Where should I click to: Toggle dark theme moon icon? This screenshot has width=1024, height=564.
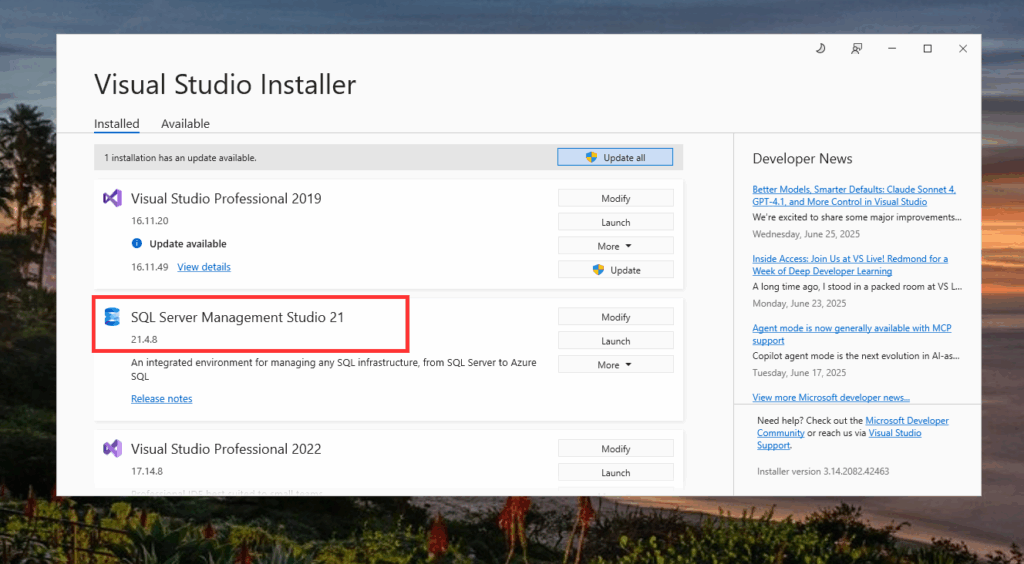[x=821, y=48]
